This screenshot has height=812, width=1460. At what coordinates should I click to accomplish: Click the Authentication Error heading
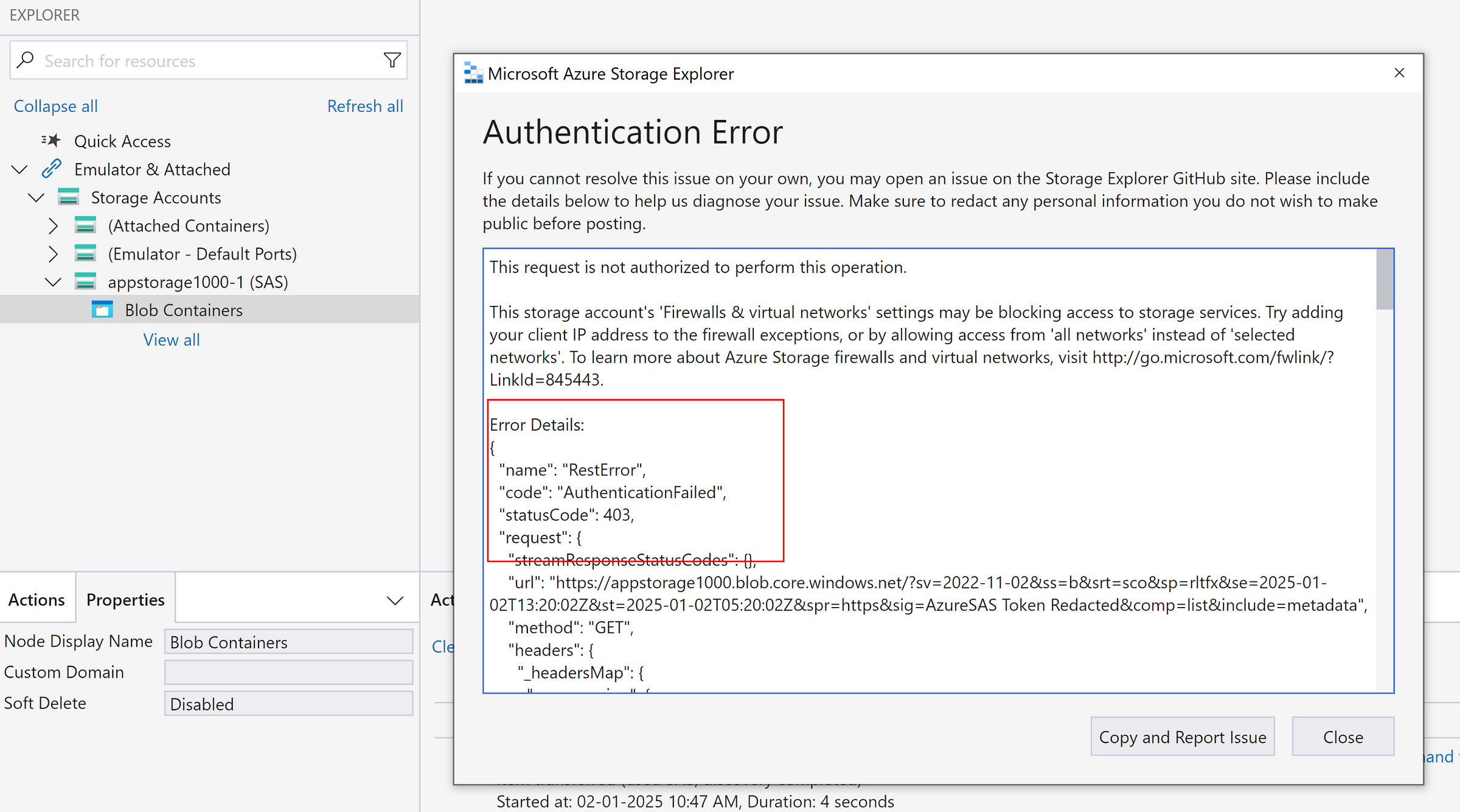click(633, 132)
